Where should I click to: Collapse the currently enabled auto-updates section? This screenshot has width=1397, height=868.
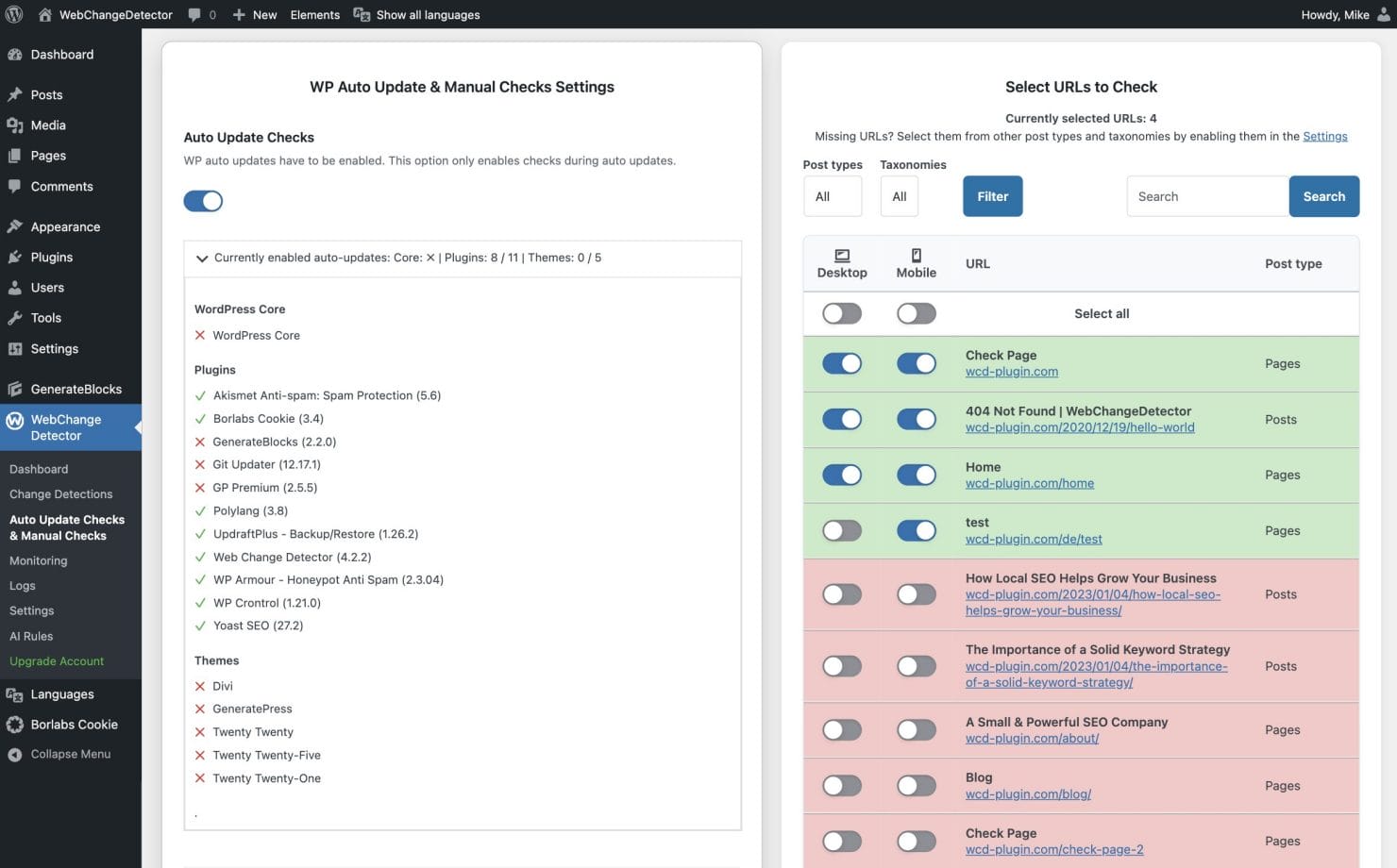[x=201, y=257]
